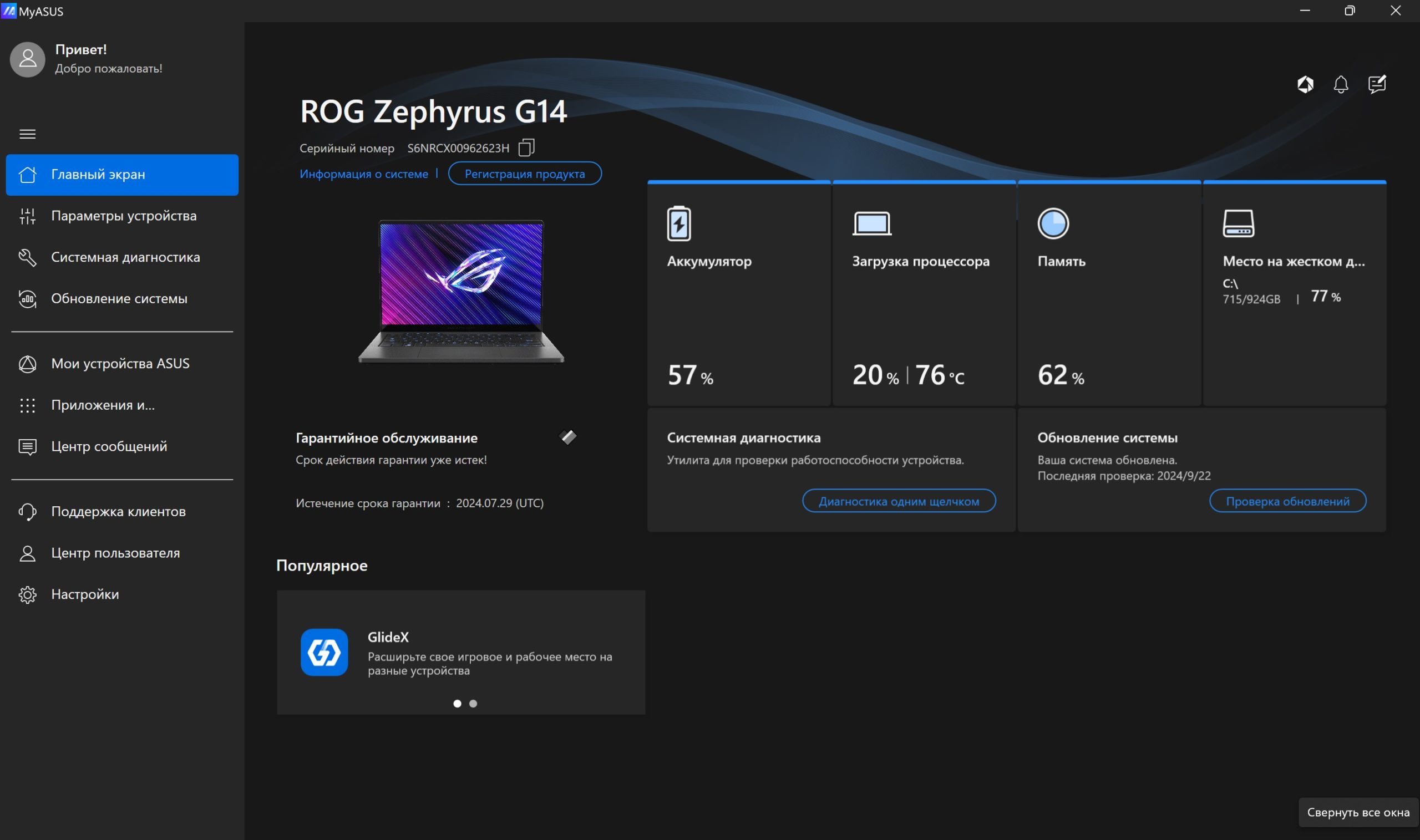Copy serial number with copy icon
Screen dimensions: 1420x840
[x=526, y=147]
